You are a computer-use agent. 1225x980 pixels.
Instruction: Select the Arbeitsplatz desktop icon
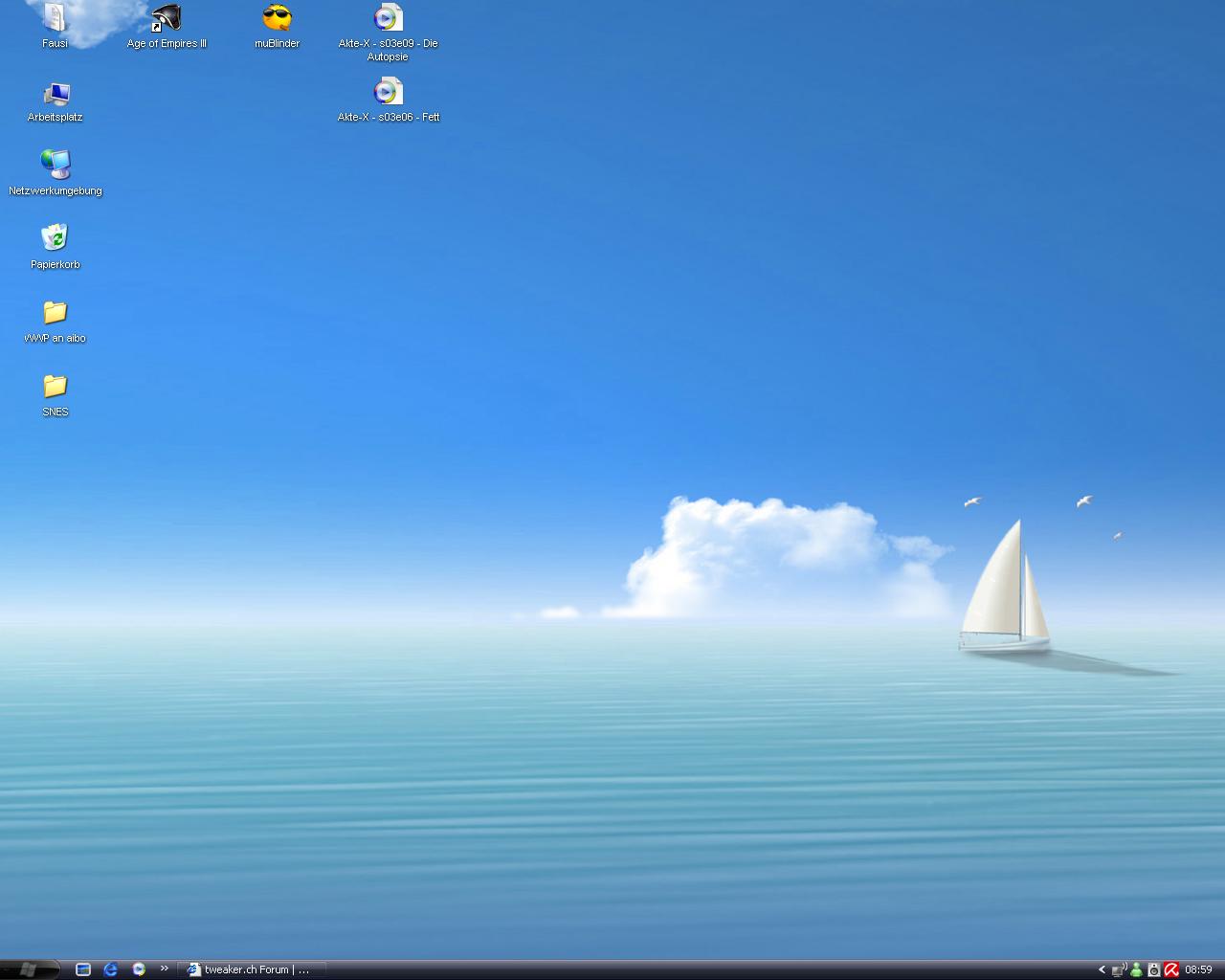pyautogui.click(x=56, y=94)
